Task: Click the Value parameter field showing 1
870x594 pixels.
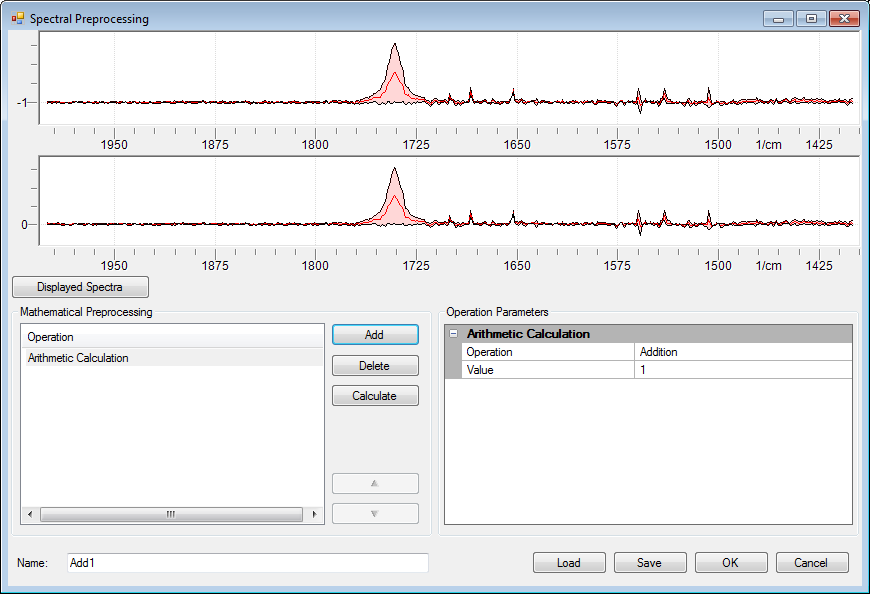Action: pos(743,370)
